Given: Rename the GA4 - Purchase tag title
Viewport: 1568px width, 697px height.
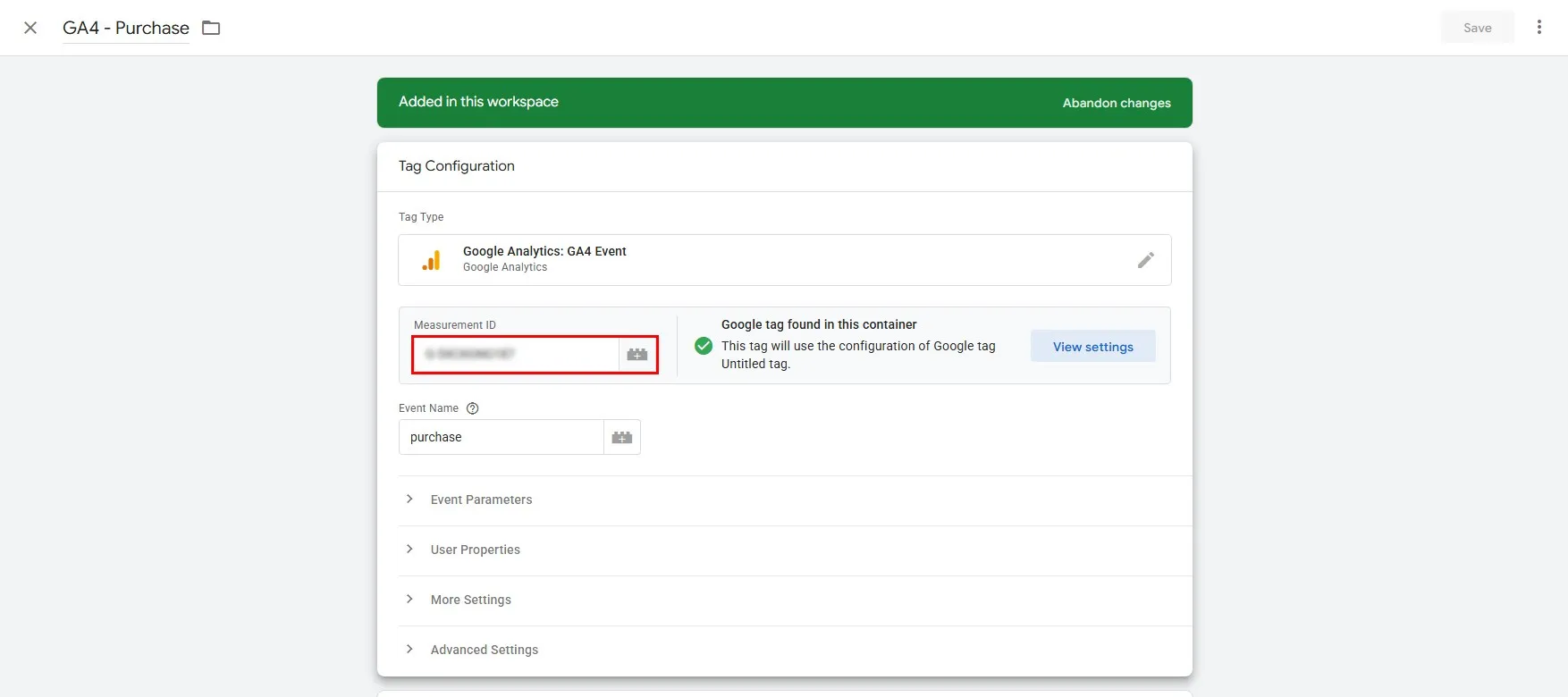Looking at the screenshot, I should click(x=126, y=28).
